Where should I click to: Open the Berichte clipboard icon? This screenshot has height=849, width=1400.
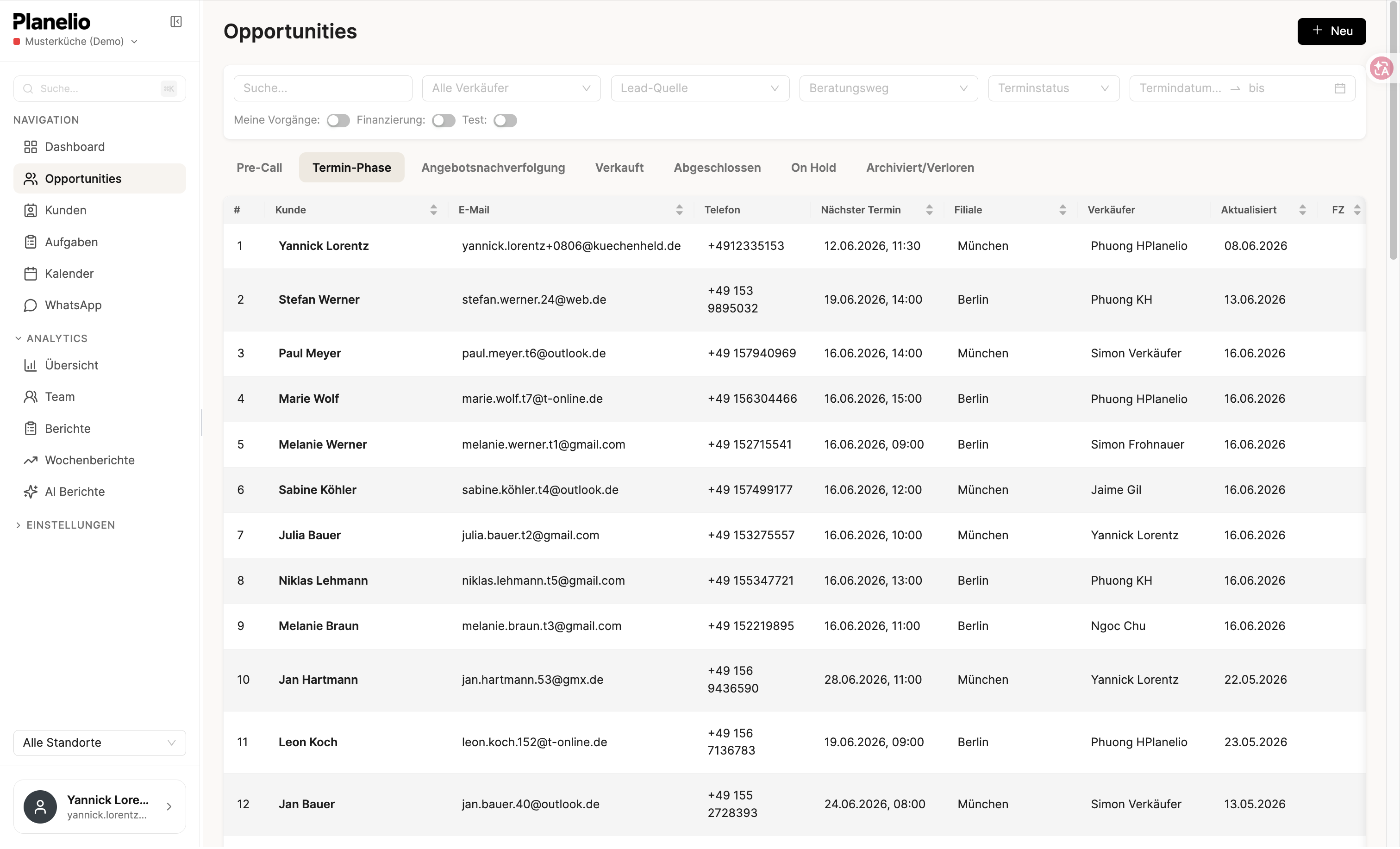tap(31, 429)
